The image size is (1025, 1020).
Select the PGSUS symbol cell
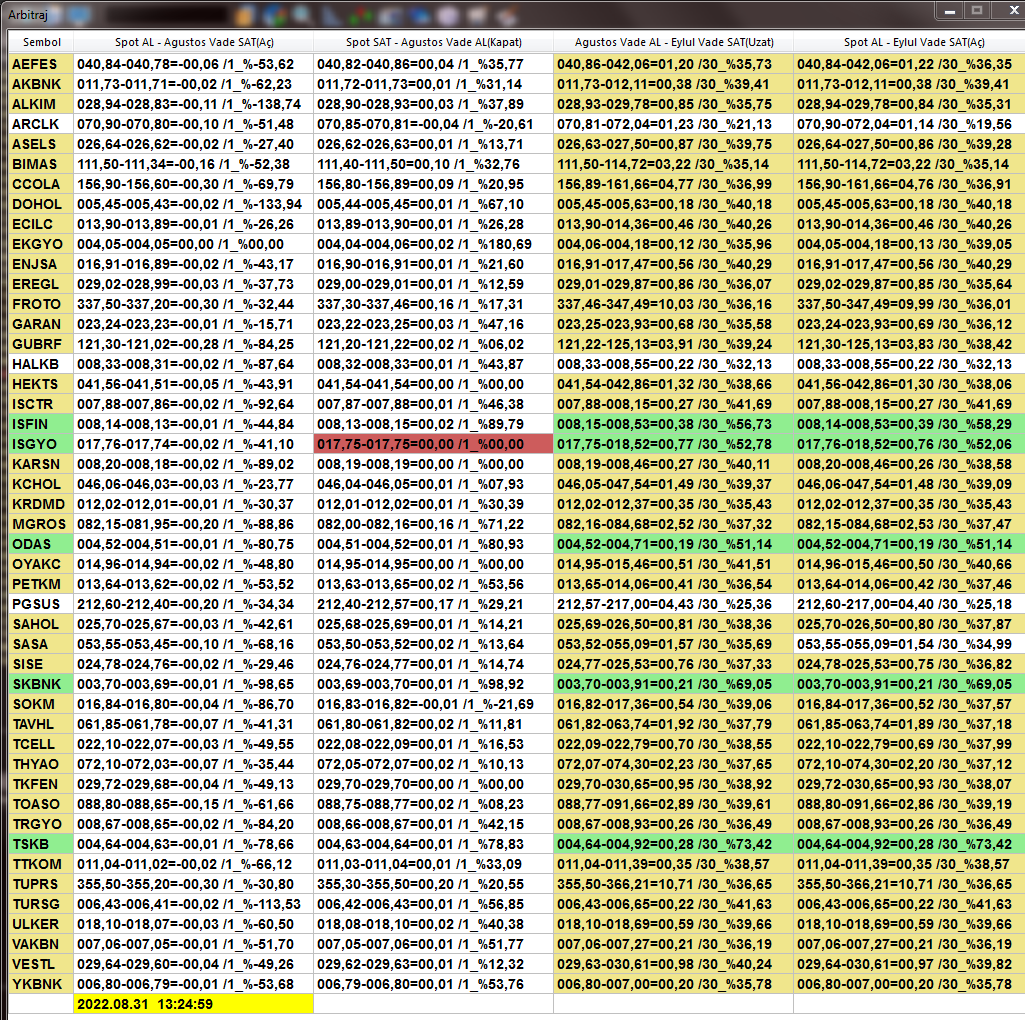41,604
